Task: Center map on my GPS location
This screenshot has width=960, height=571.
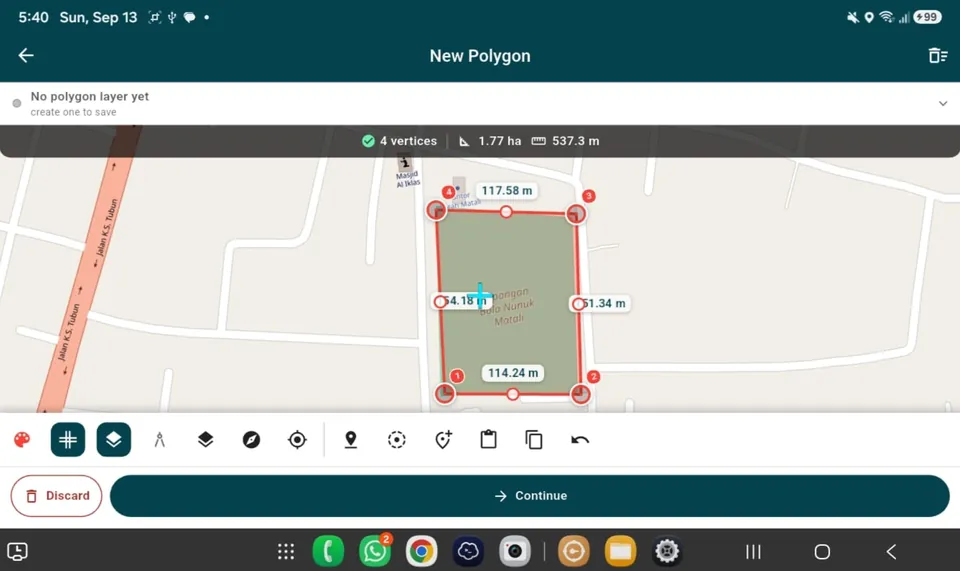Action: tap(298, 439)
